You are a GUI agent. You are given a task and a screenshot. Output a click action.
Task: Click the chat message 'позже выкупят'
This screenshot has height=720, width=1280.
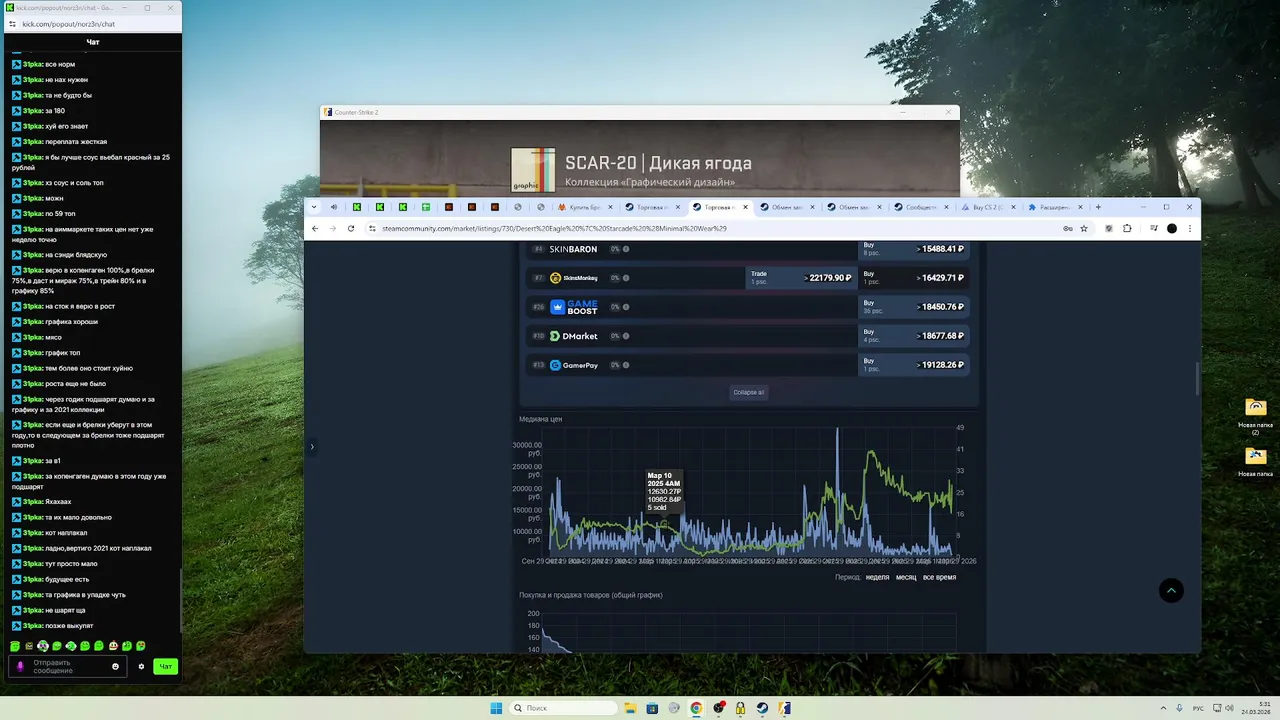(69, 626)
